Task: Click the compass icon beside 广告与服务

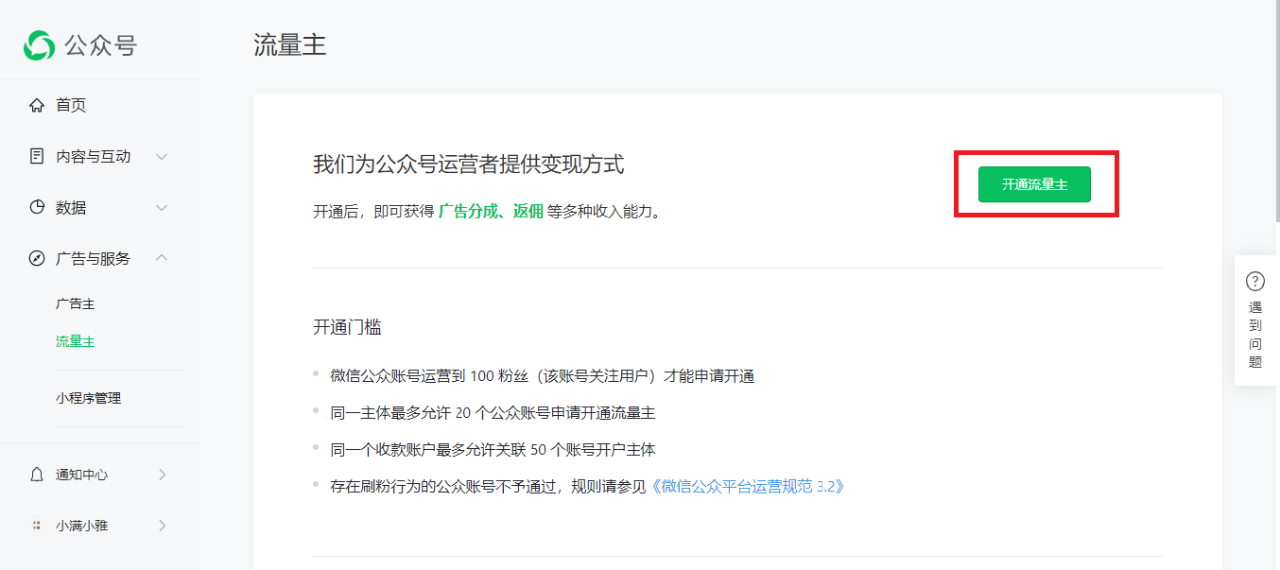Action: (37, 258)
